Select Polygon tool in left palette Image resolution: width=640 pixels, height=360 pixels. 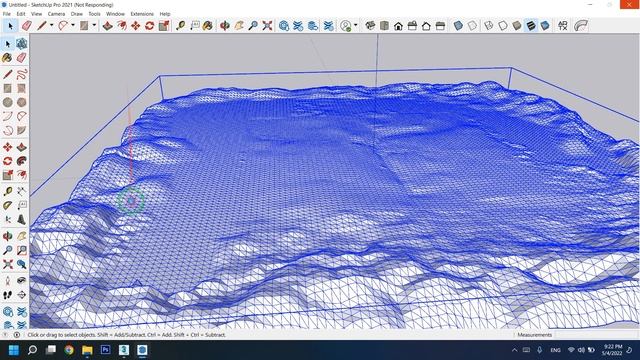pos(22,102)
